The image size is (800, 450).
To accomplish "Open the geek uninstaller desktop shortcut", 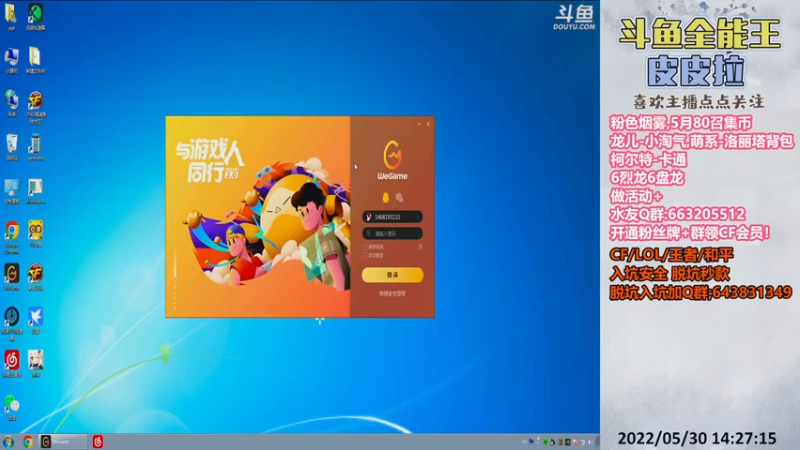I will 35,147.
